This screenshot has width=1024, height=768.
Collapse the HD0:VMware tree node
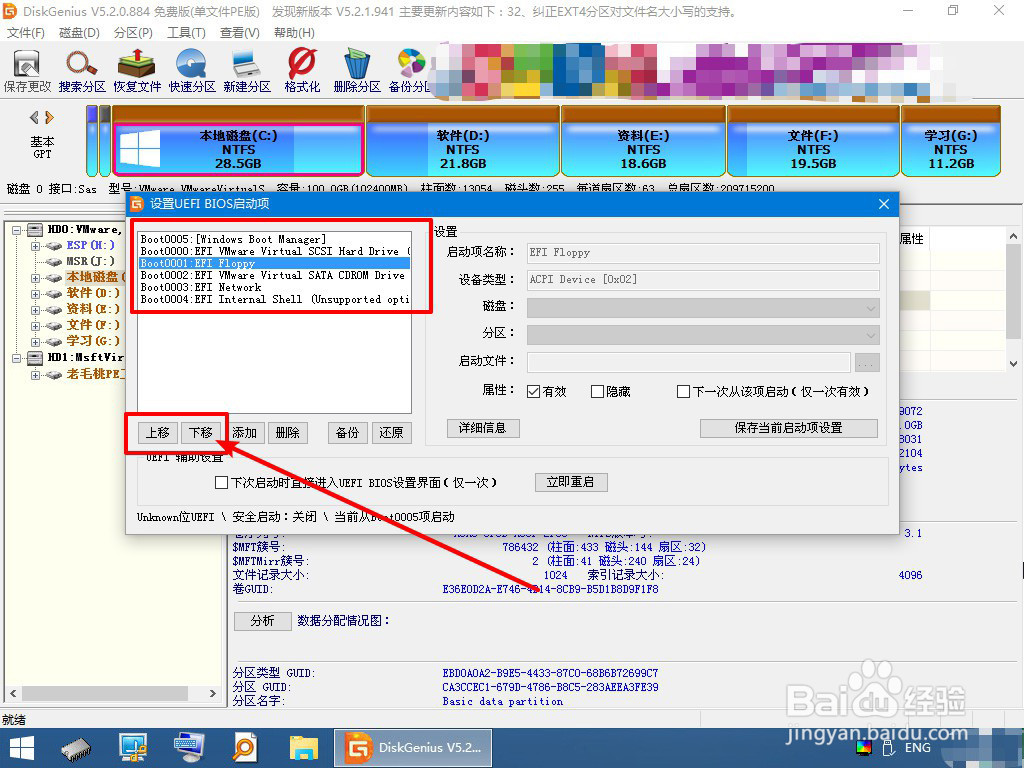click(x=16, y=230)
